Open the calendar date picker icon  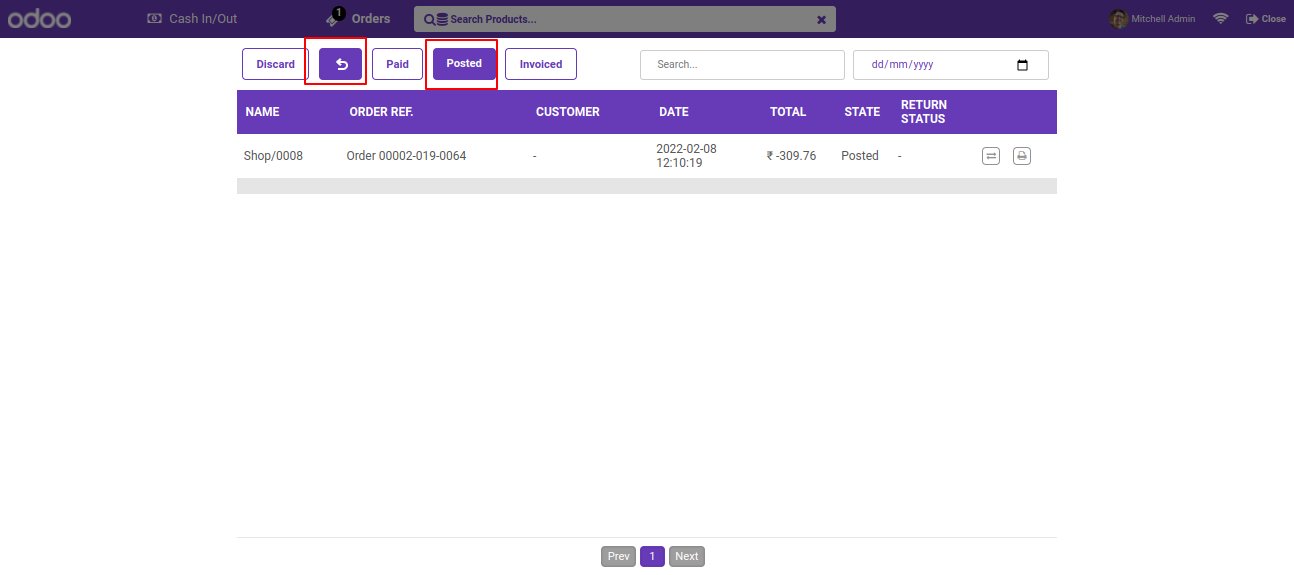[x=1022, y=65]
